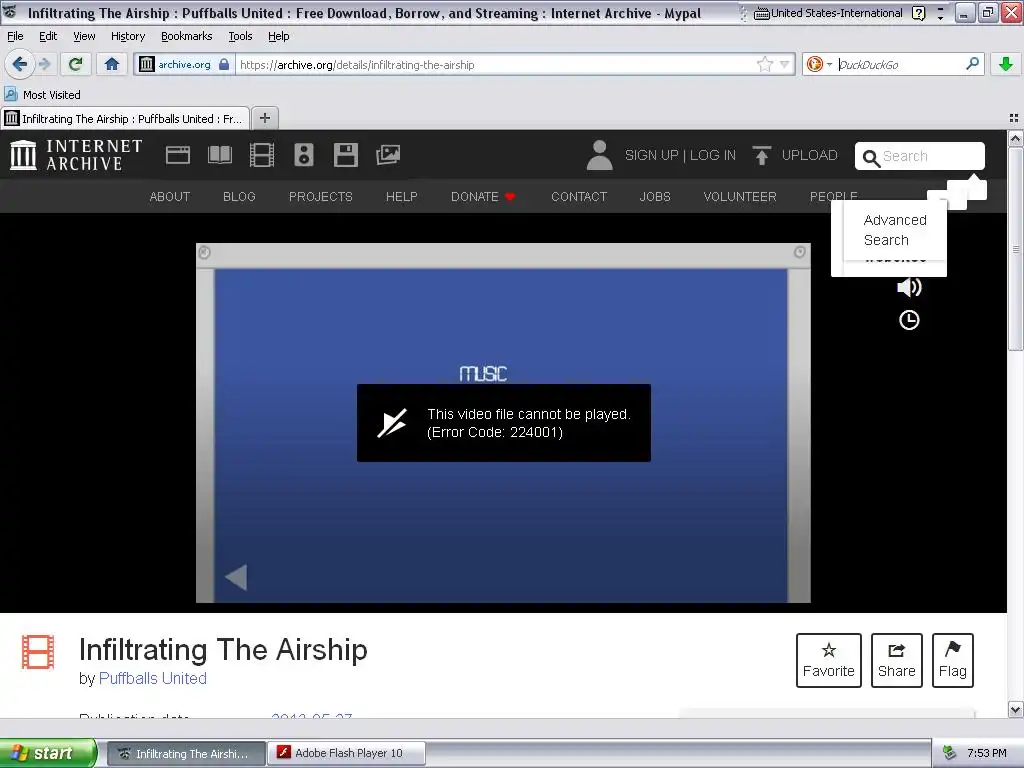Open the VOLUNTEER nav link
The width and height of the screenshot is (1024, 768).
pos(740,197)
